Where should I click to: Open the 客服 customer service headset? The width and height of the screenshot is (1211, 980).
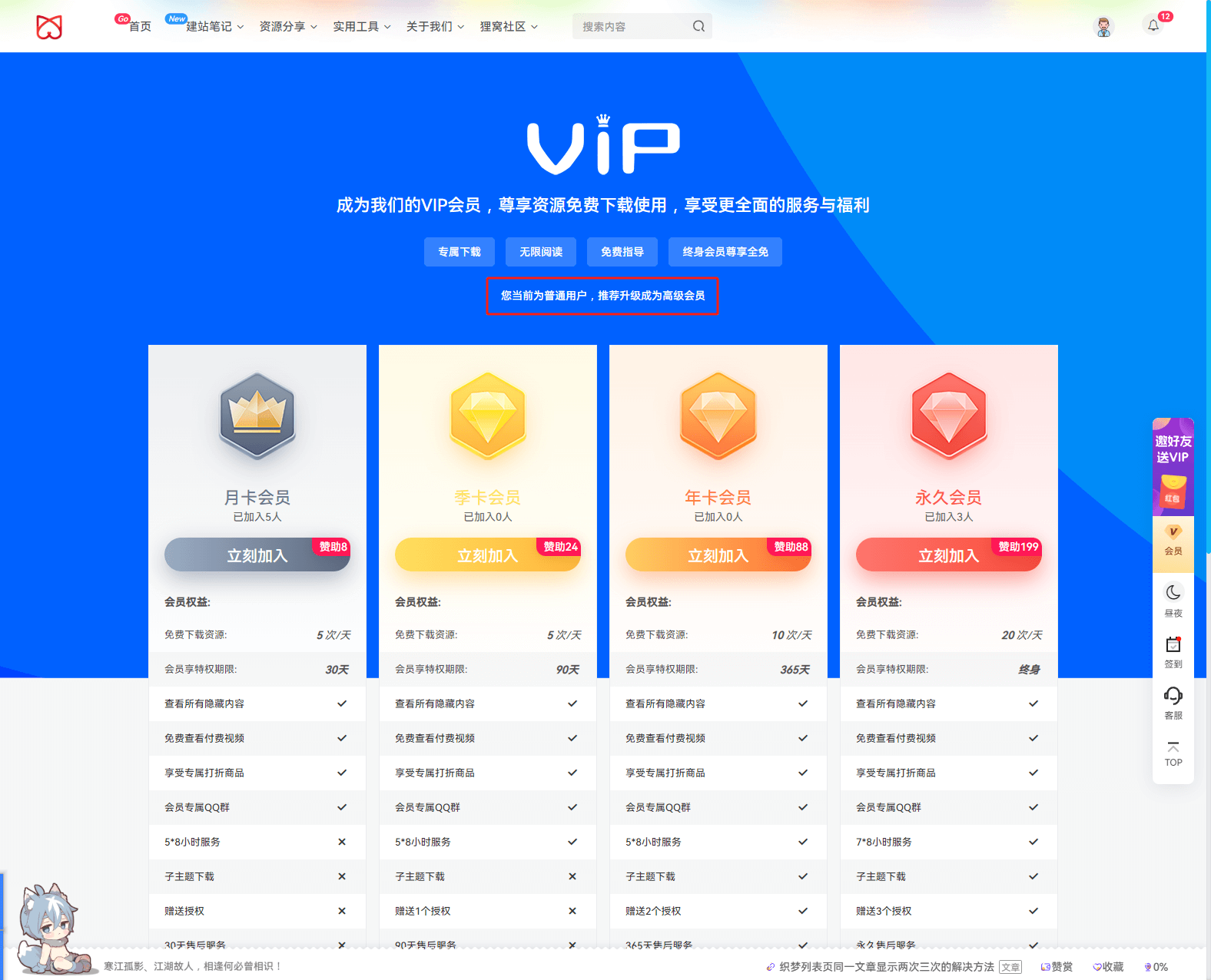(x=1173, y=696)
